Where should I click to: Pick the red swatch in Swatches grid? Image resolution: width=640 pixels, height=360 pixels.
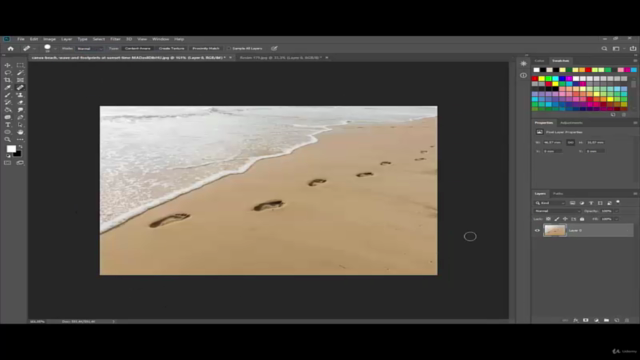[x=535, y=79]
